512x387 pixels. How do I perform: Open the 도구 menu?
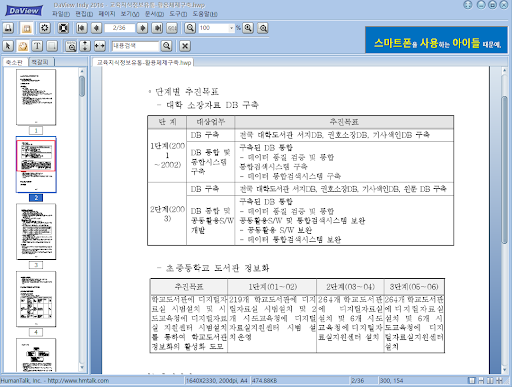click(178, 14)
